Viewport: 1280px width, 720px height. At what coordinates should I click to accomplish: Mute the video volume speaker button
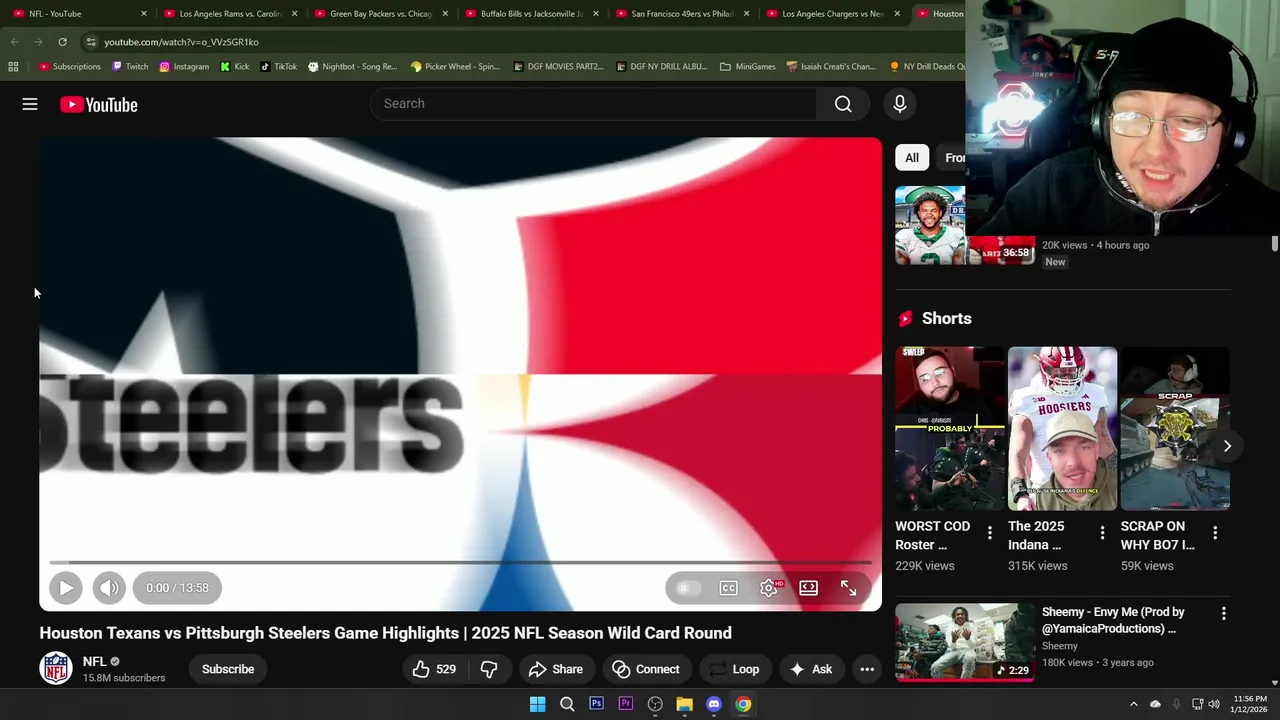click(109, 588)
